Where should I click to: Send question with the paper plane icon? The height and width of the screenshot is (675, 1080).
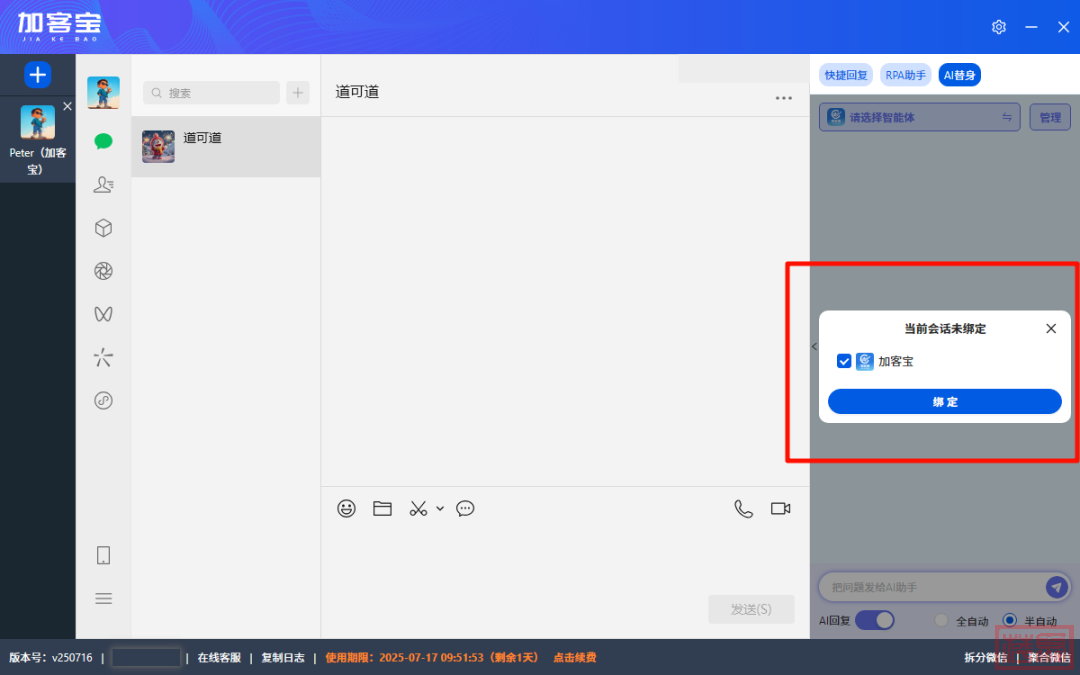[x=1055, y=587]
